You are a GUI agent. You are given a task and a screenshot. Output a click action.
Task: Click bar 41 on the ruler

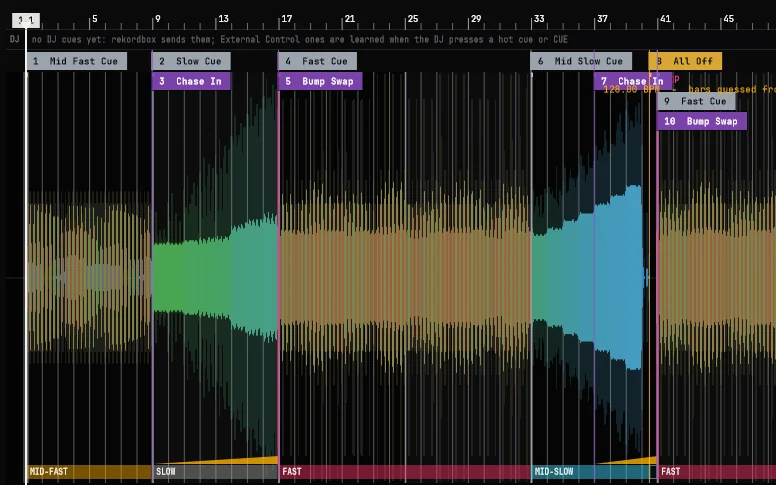point(665,19)
